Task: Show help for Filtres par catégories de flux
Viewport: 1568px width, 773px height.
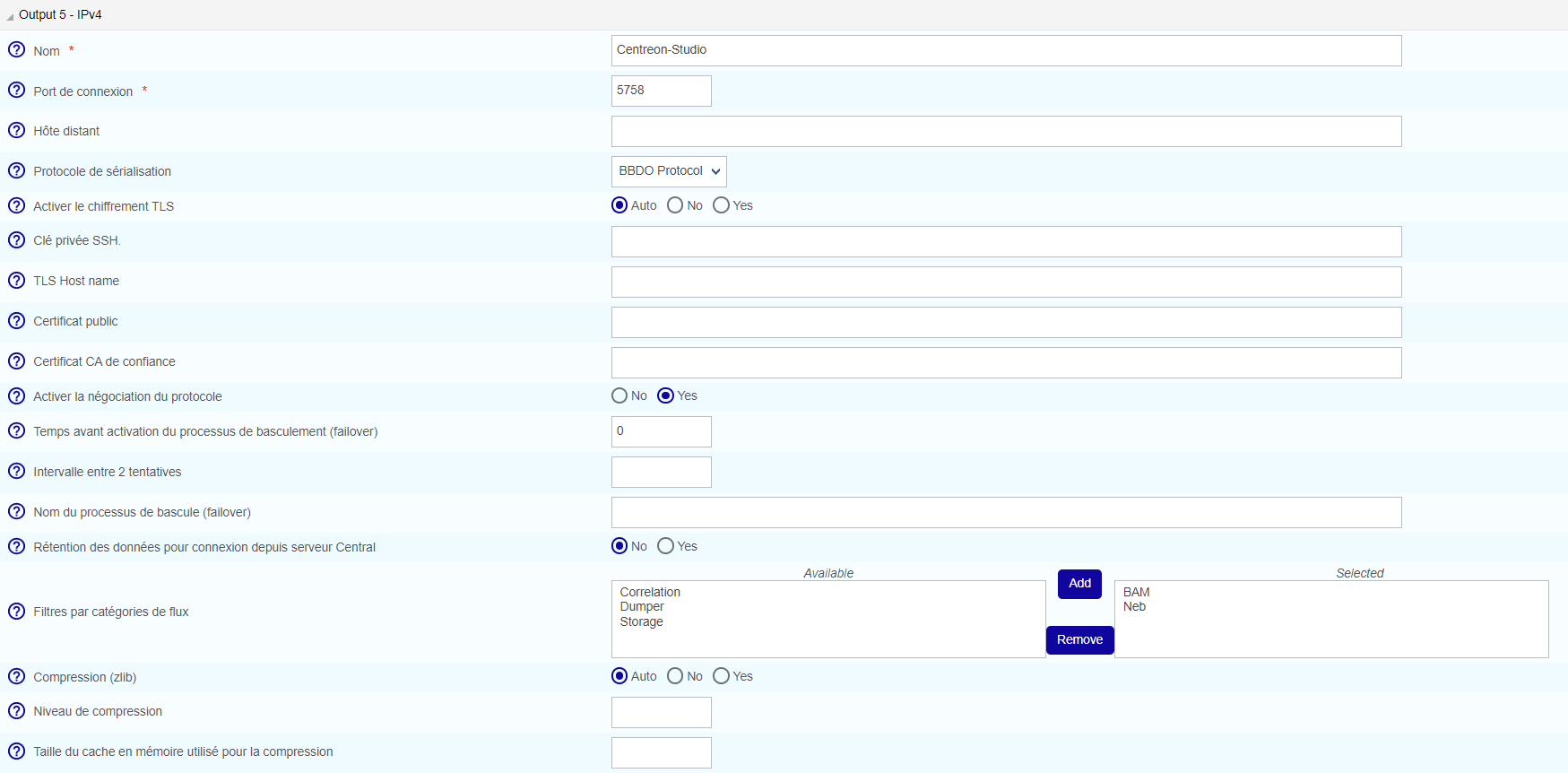Action: coord(16,612)
